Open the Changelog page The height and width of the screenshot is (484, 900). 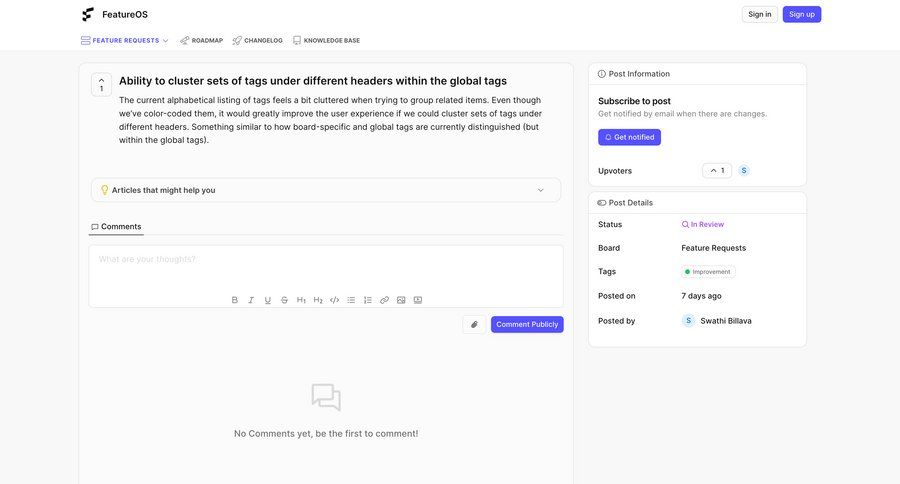[258, 40]
